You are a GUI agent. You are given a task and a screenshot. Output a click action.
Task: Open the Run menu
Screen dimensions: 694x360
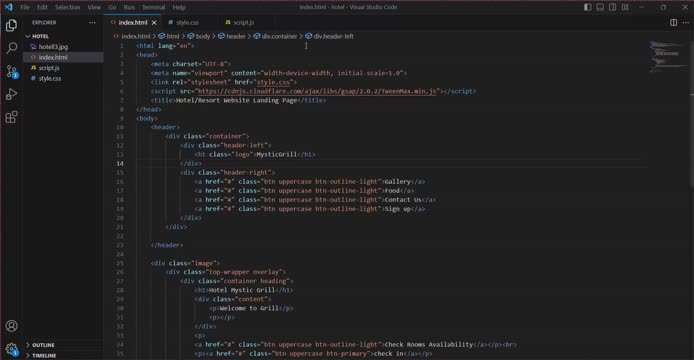[x=129, y=7]
